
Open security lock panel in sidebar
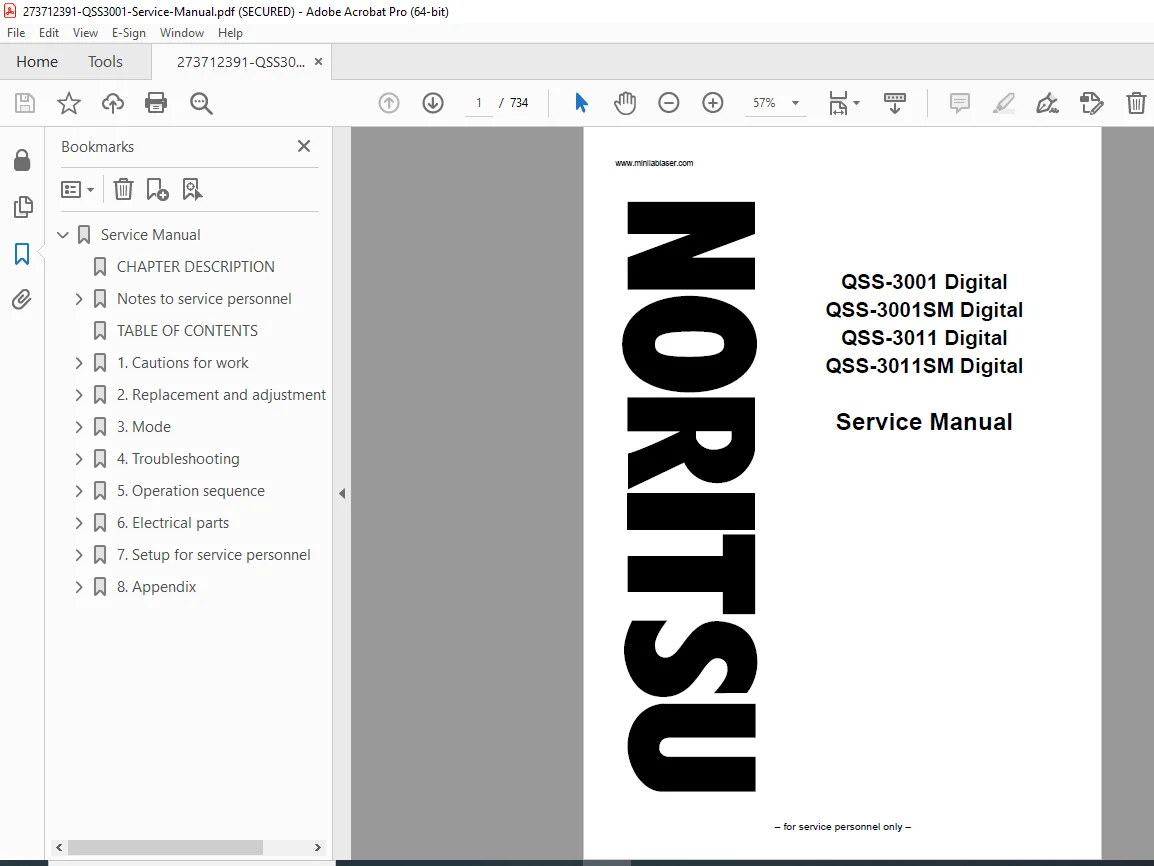pos(22,160)
